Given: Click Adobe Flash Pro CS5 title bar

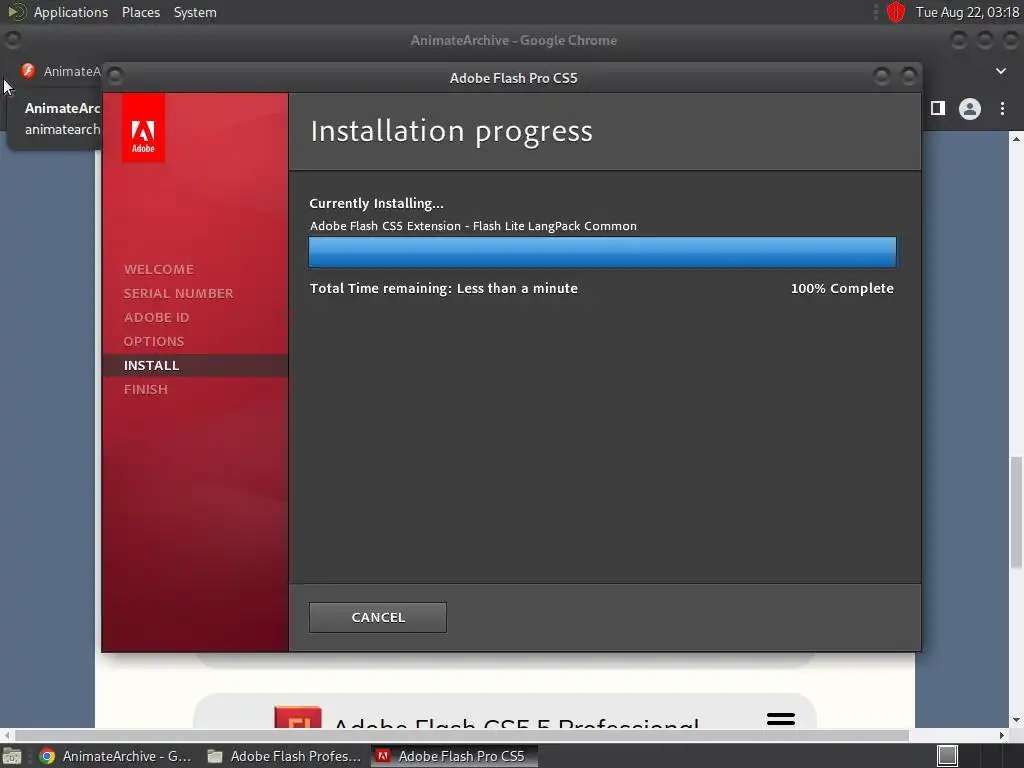Looking at the screenshot, I should click(x=513, y=78).
